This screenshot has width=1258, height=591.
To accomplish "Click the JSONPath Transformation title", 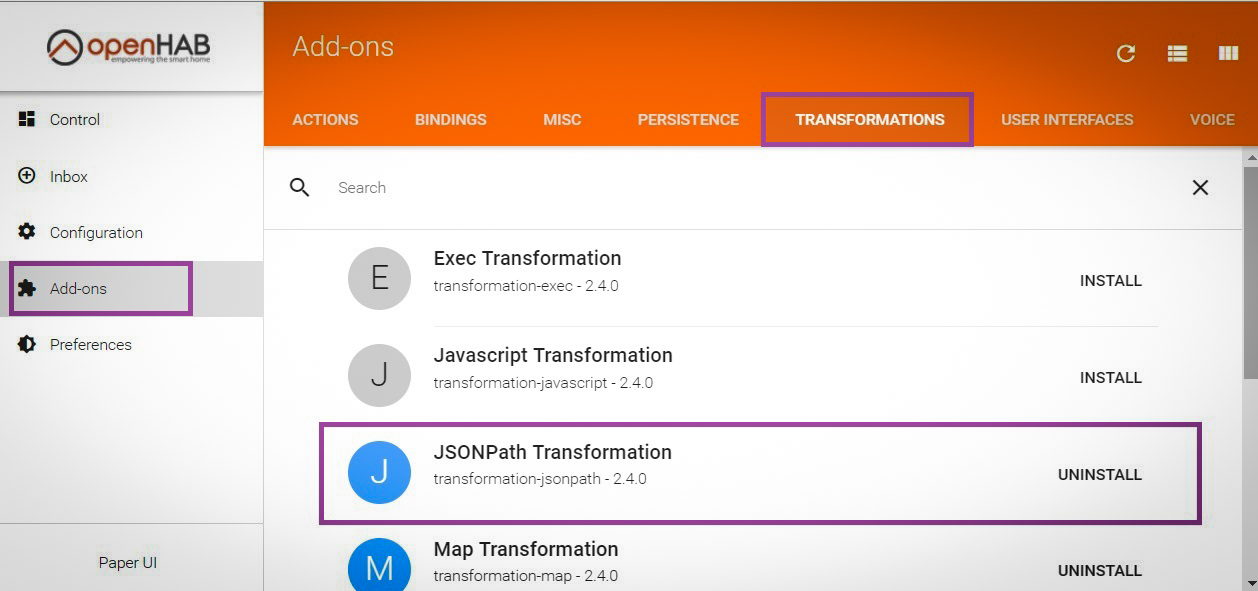I will coord(553,452).
